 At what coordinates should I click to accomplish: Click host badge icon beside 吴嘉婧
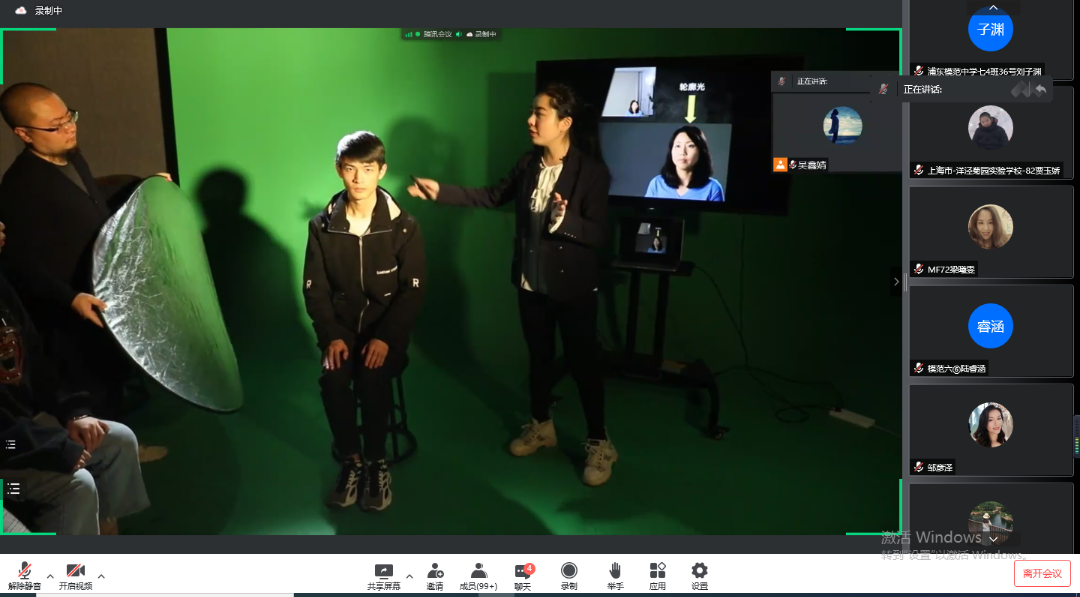pos(780,165)
